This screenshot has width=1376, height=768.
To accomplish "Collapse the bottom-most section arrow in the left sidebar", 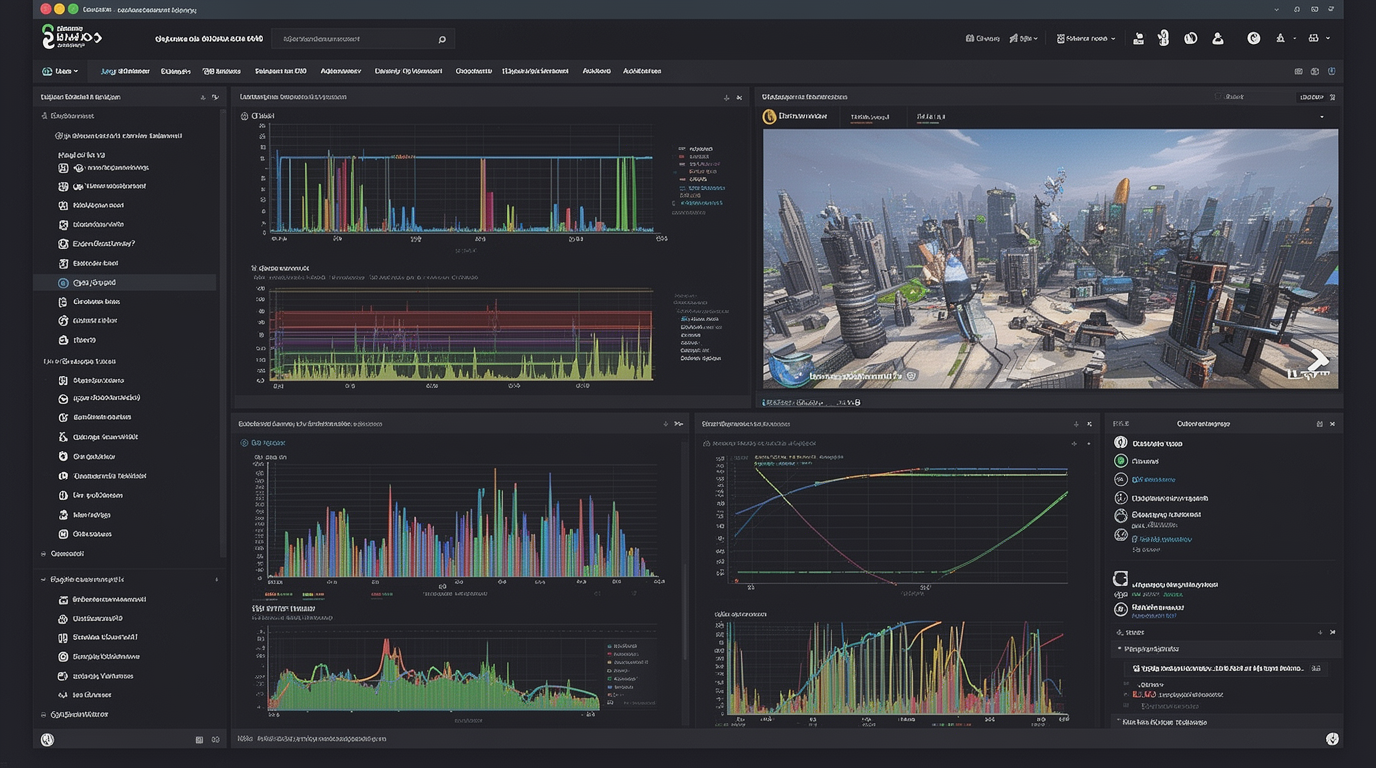I will click(43, 715).
